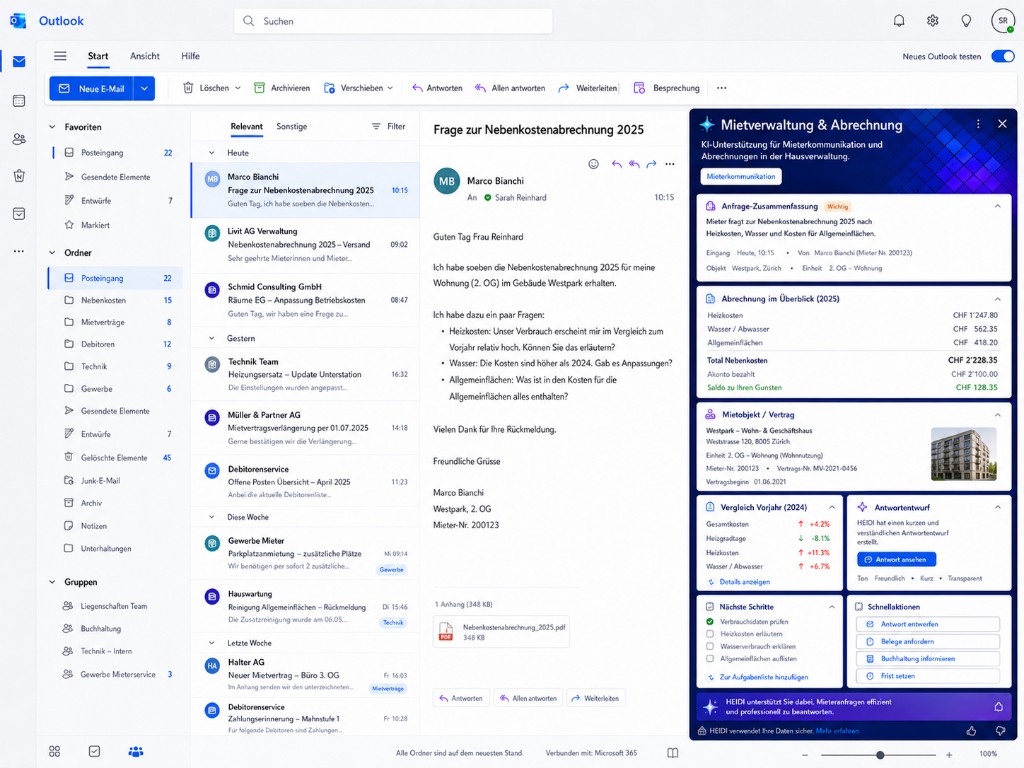Check the Heizkosten erläutern step
This screenshot has height=768, width=1024.
tap(710, 633)
